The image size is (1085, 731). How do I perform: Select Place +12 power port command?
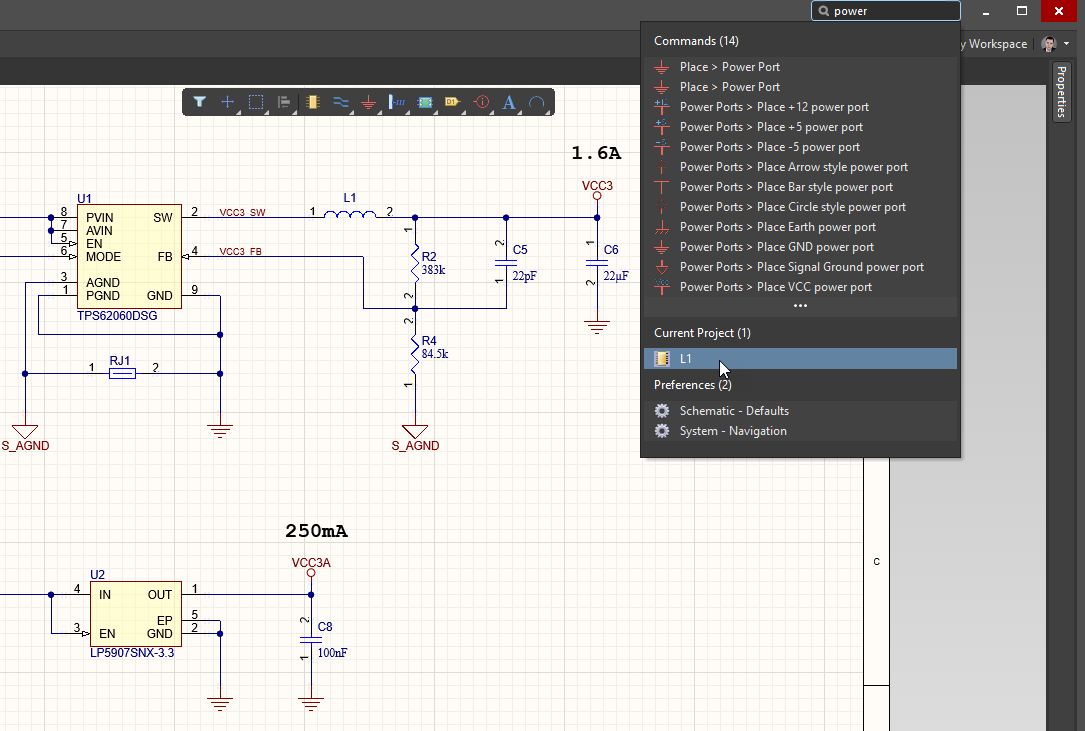click(774, 107)
